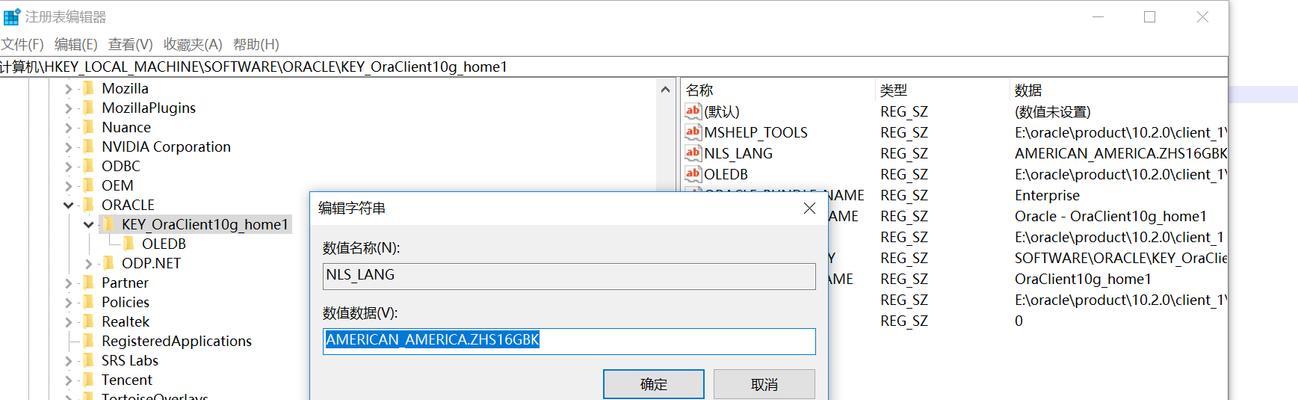
Task: Click the AMERICAN_AMERICA.ZHS16GBK data cell in list
Action: (1120, 153)
